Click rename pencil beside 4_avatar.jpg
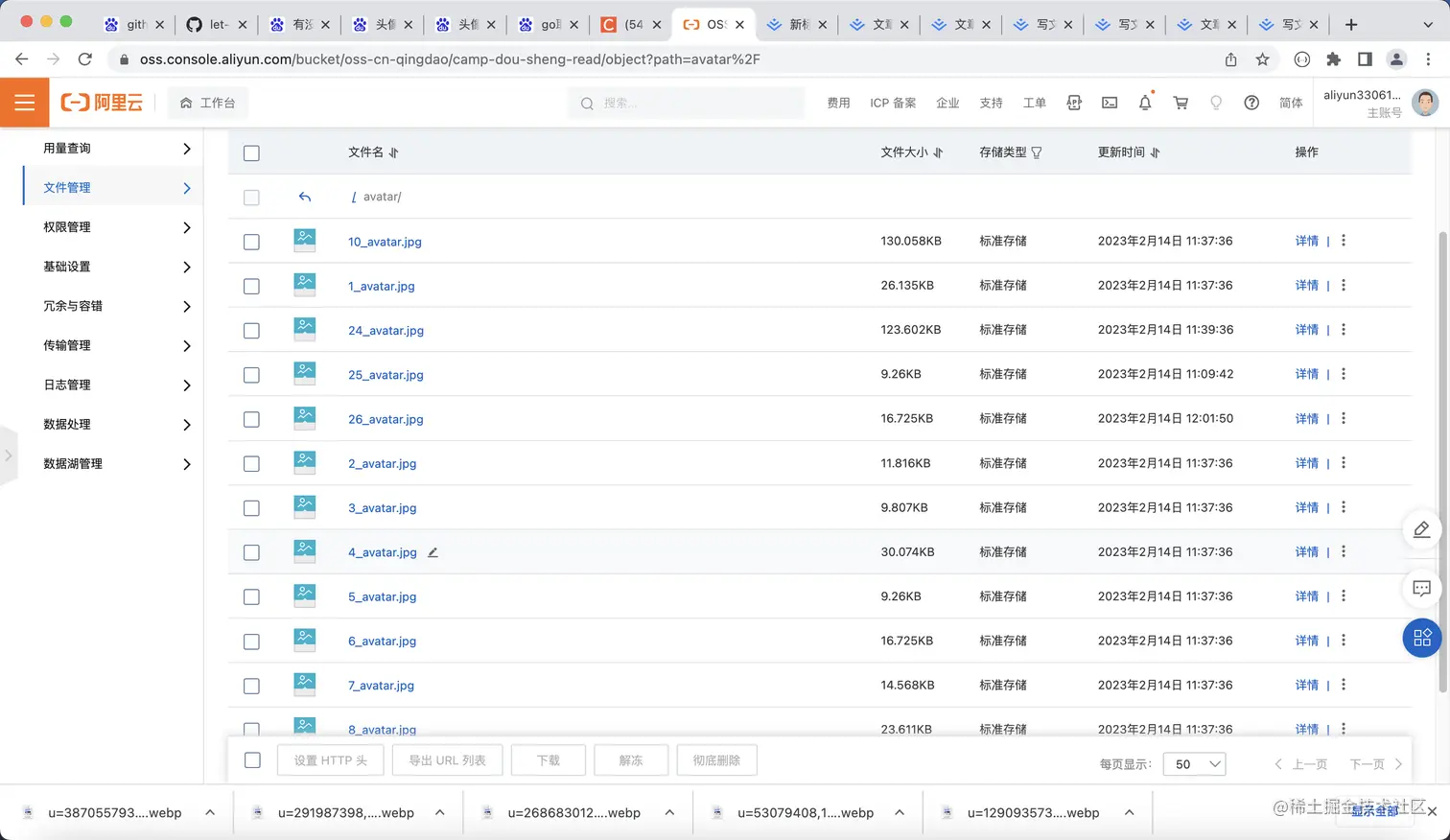This screenshot has width=1450, height=840. coord(433,552)
